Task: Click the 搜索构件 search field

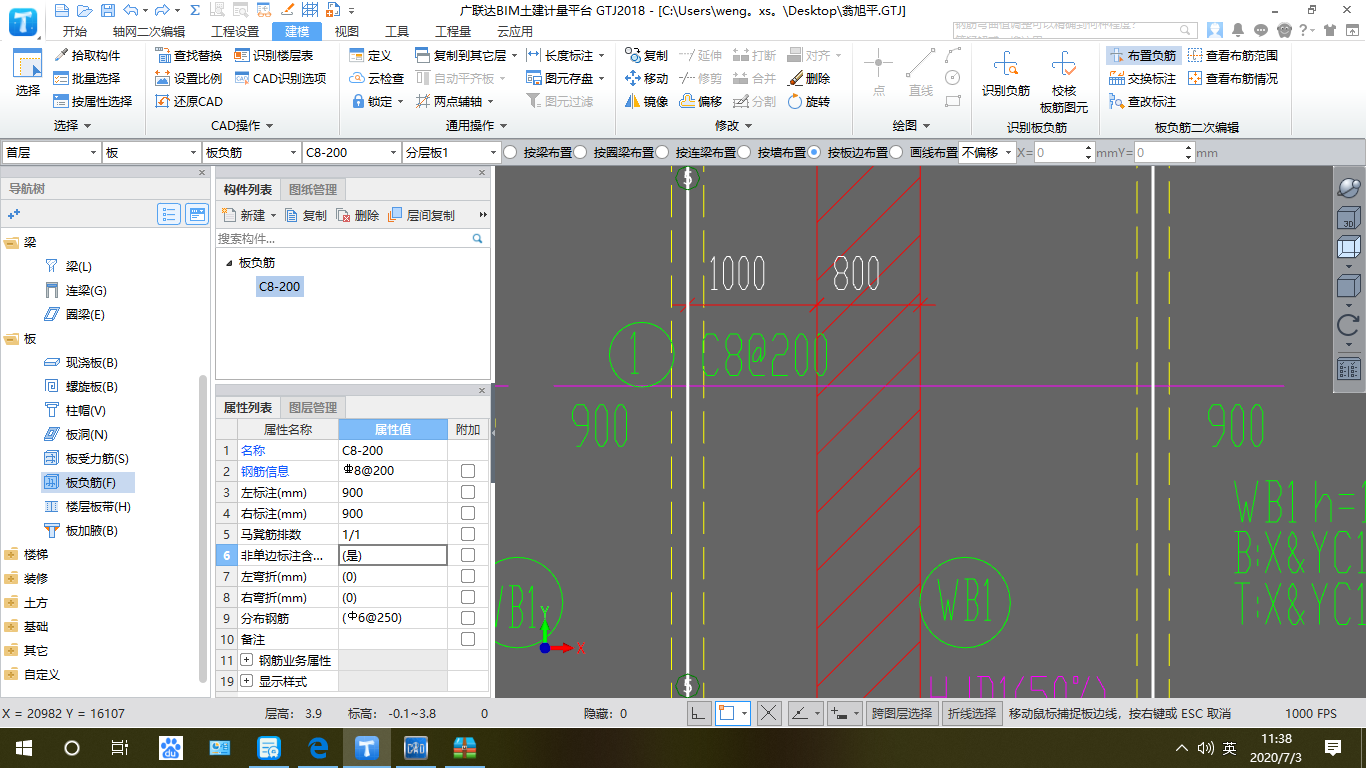Action: 343,239
